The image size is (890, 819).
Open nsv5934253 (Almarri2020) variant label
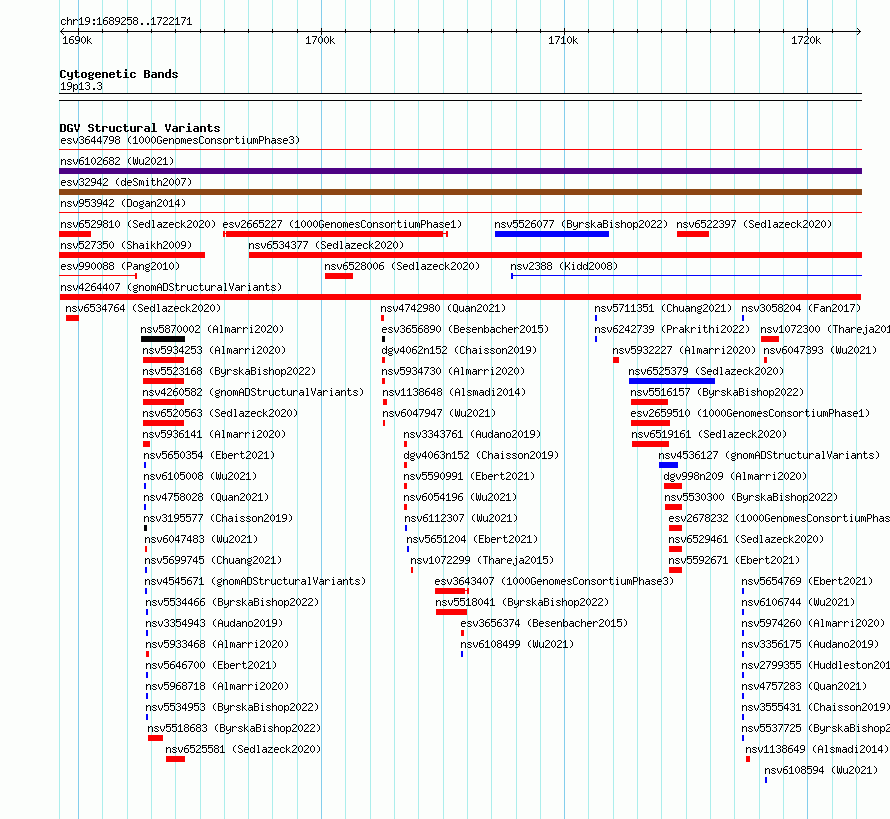tap(214, 350)
